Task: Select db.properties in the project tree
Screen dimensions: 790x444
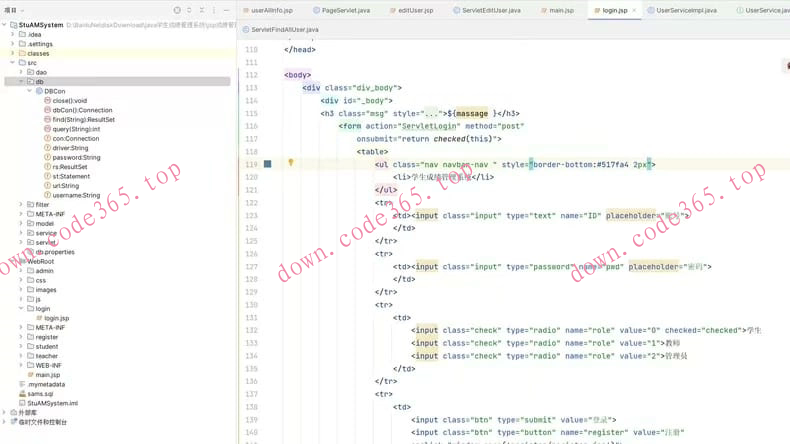Action: coord(55,252)
